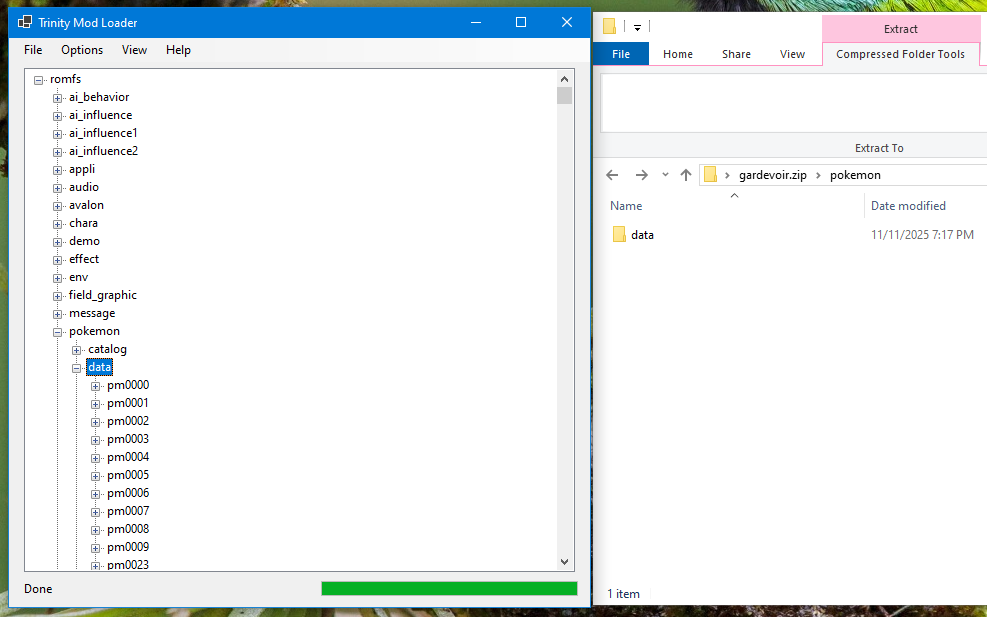Switch to the Home ribbon tab

pos(677,54)
